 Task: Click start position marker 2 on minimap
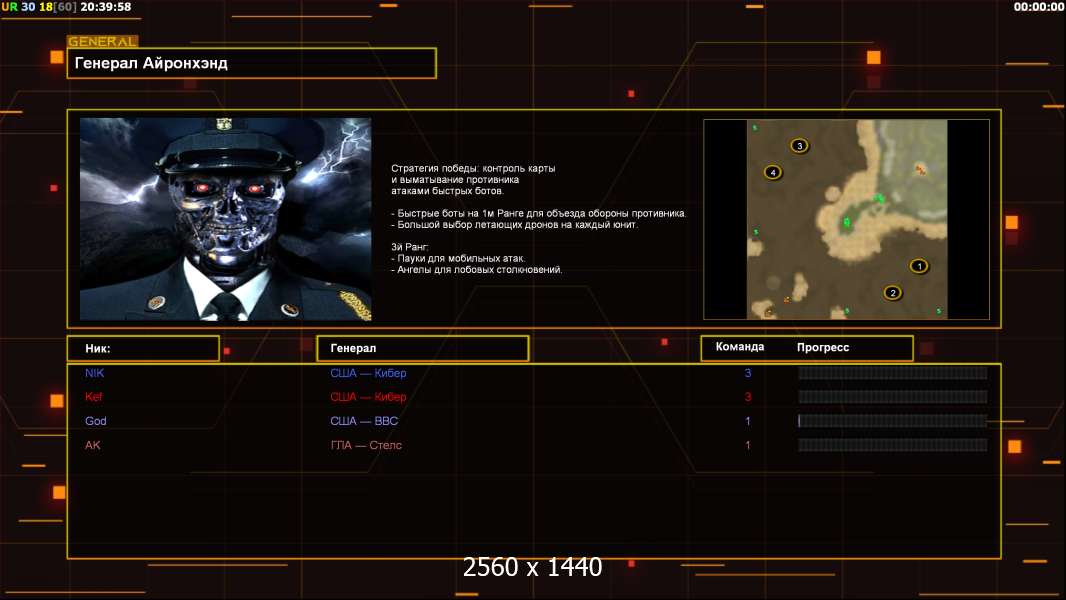(x=893, y=293)
